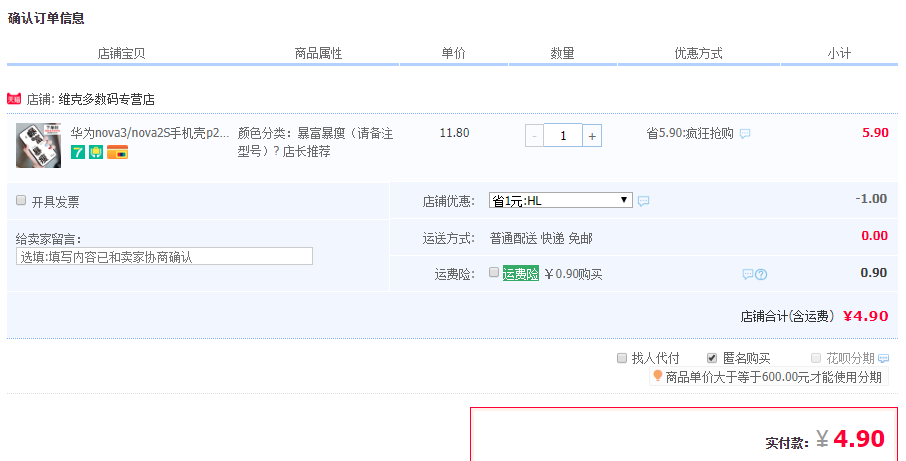
Task: Open product title 华为nova3/nova2S手机壳
Action: point(150,133)
